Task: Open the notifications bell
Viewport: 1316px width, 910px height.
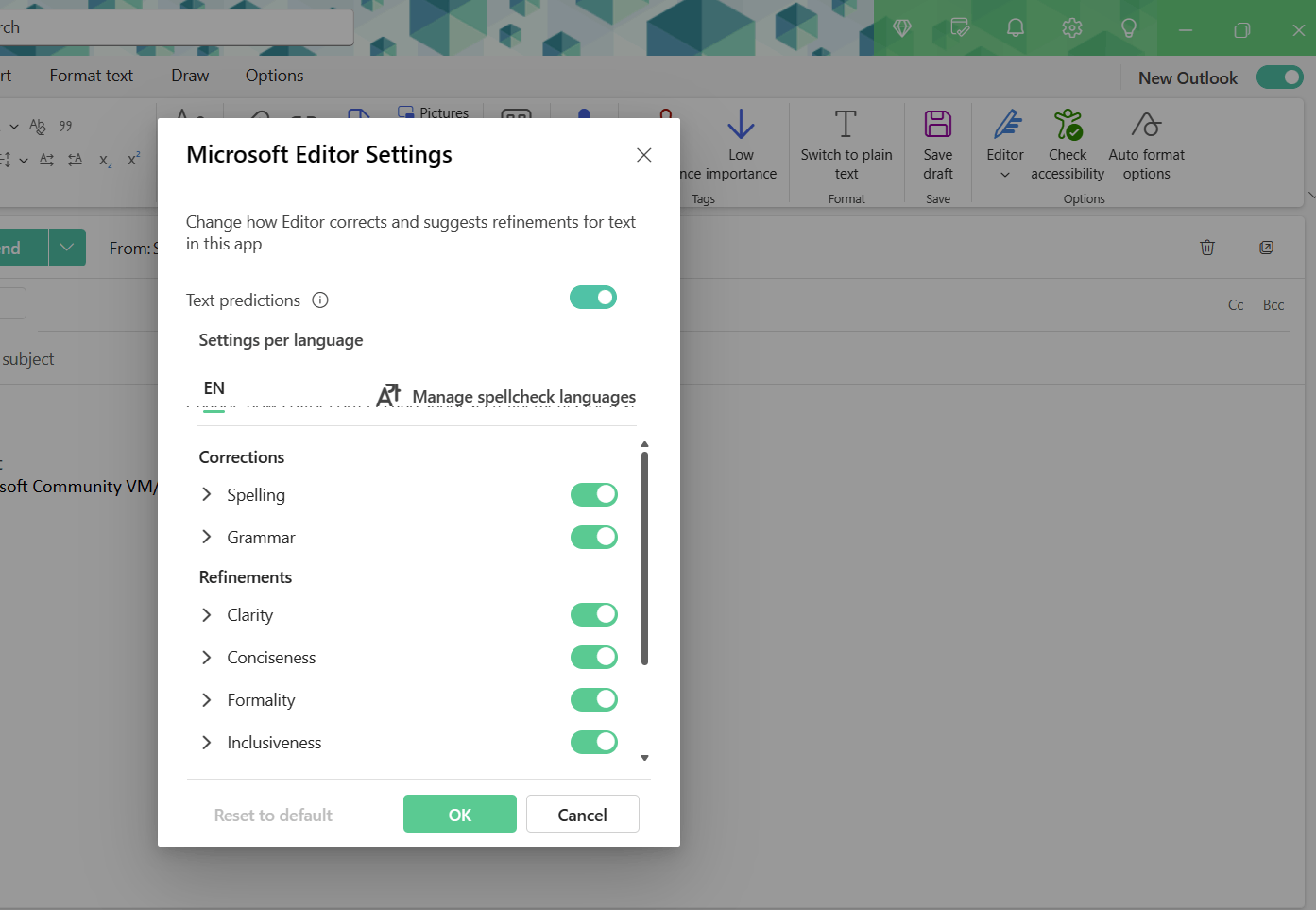Action: click(x=1016, y=28)
